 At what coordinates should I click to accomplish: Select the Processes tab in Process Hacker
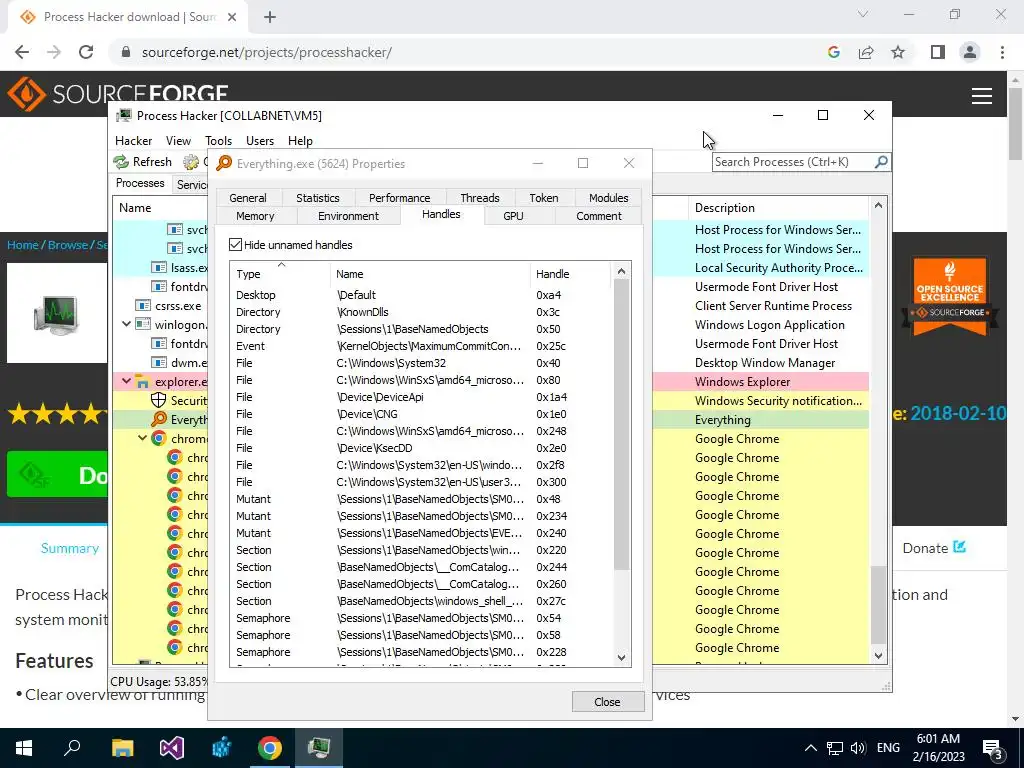tap(140, 183)
